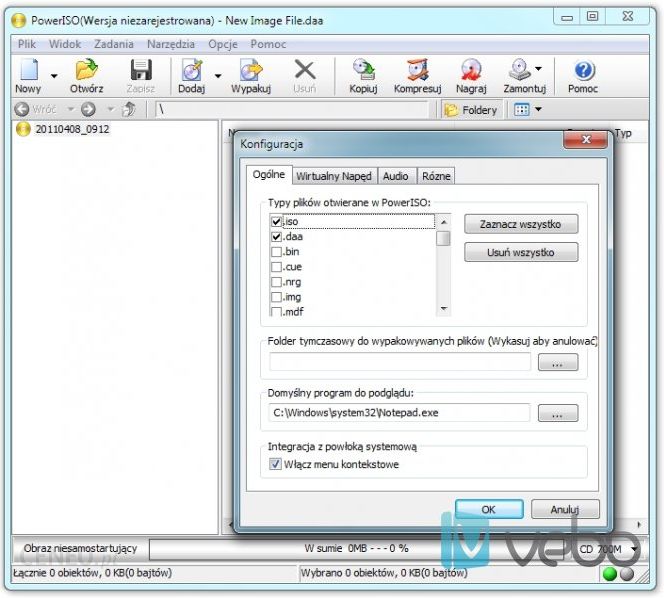Image resolution: width=664 pixels, height=598 pixels.
Task: Check the .img file type checkbox
Action: tap(277, 297)
